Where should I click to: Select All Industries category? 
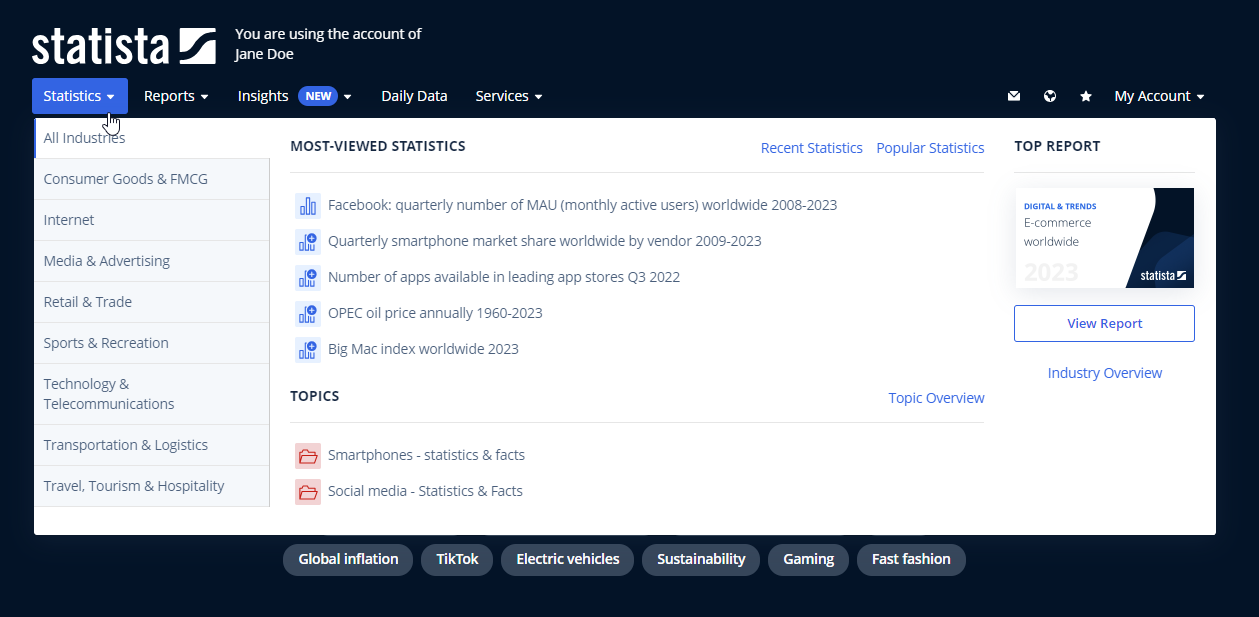(152, 138)
